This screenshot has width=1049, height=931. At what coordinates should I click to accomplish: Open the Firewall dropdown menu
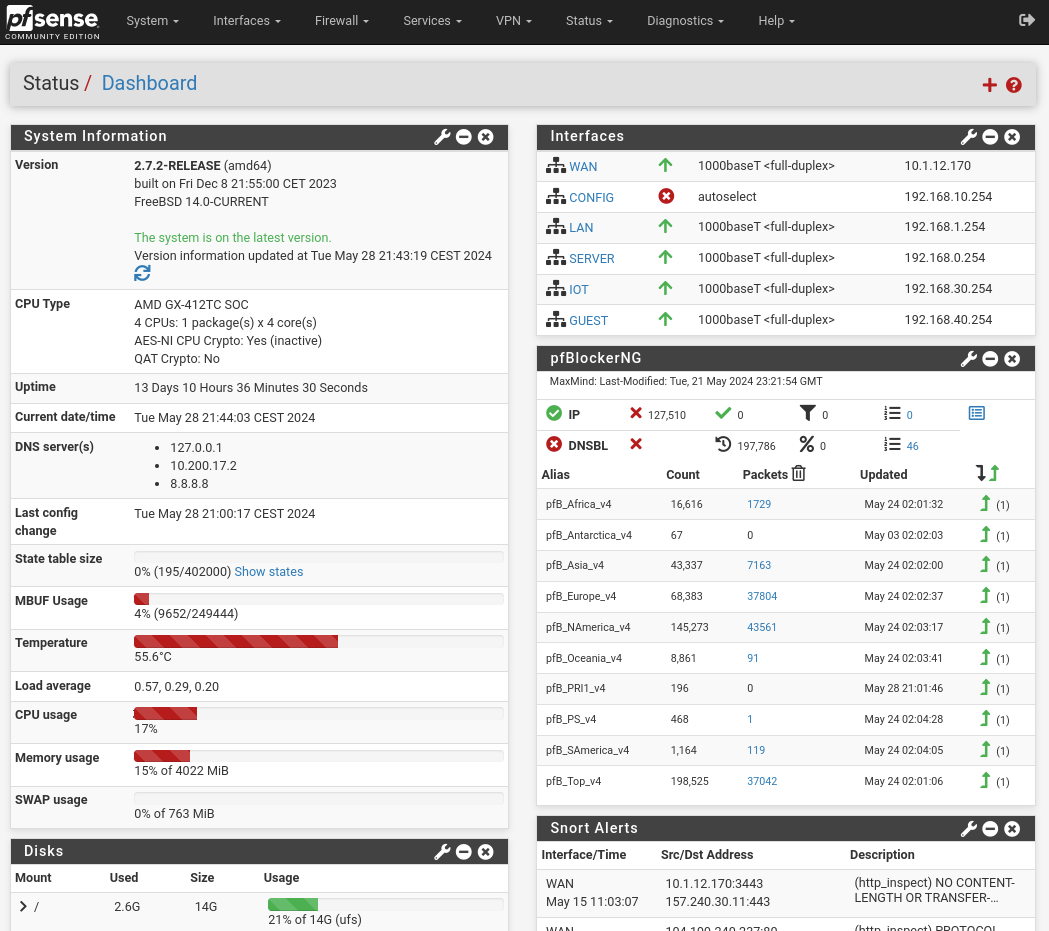click(341, 21)
